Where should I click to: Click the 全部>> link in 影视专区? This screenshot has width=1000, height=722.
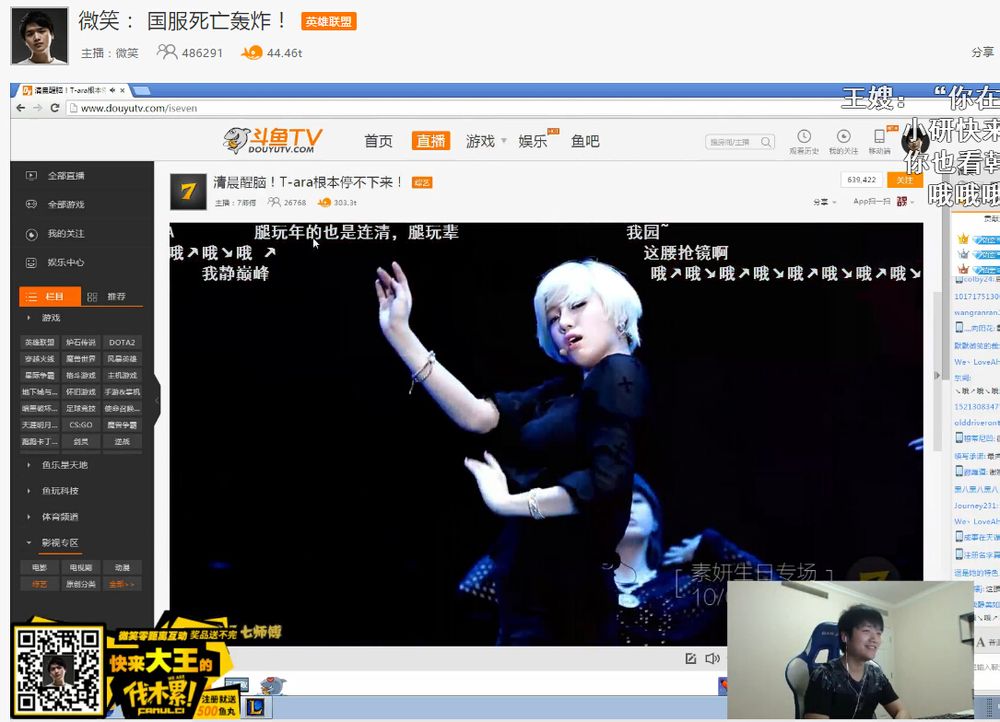[122, 584]
